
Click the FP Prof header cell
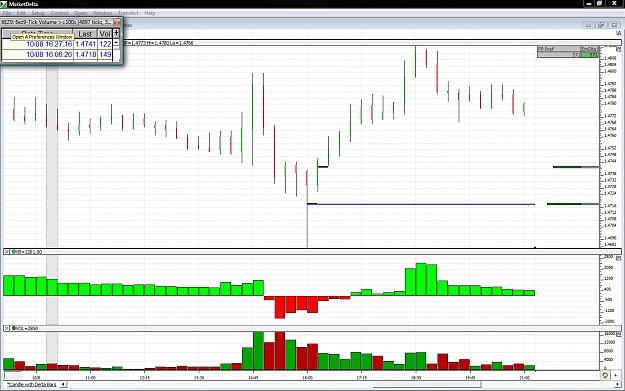tap(559, 49)
